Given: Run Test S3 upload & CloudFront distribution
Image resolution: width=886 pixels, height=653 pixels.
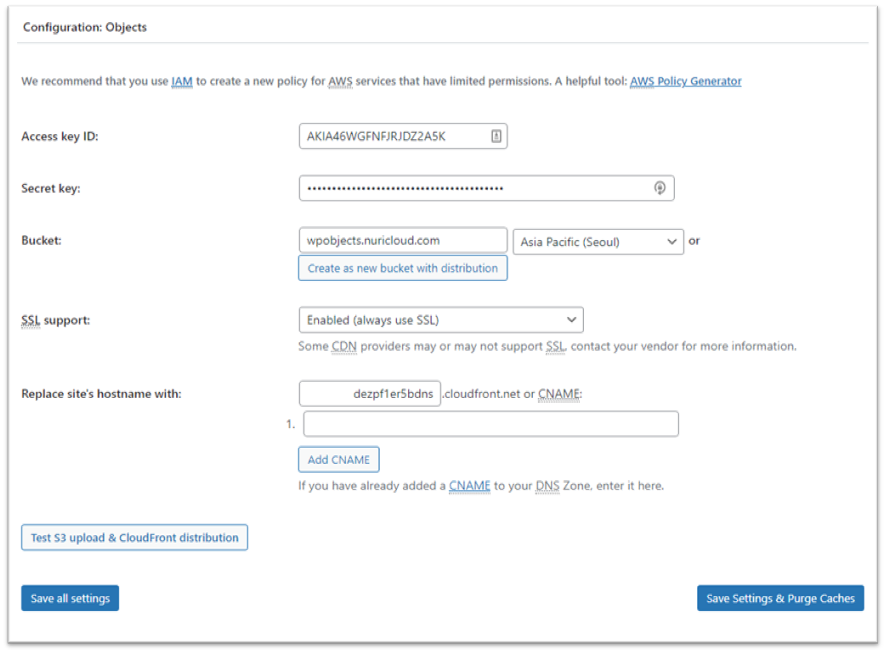Looking at the screenshot, I should [134, 537].
